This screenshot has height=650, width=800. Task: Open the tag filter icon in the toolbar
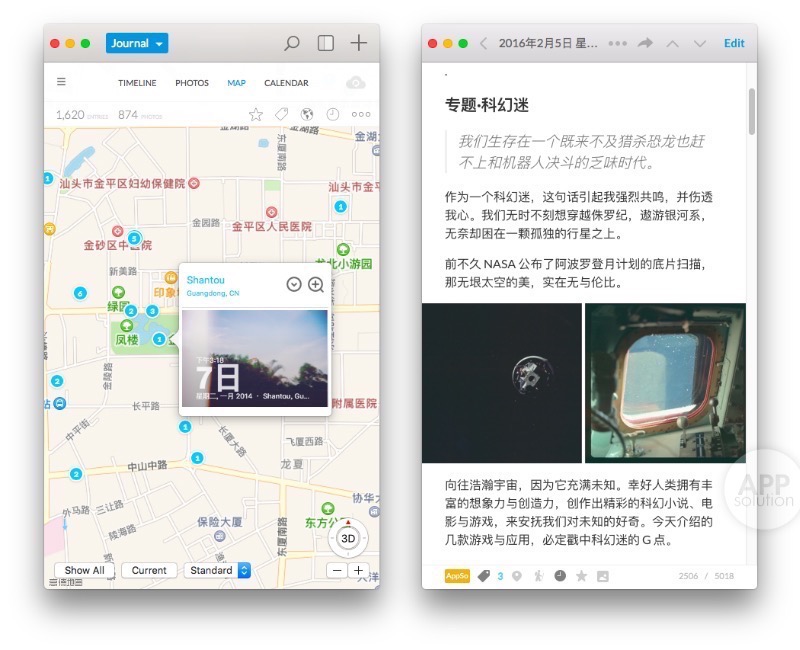click(x=281, y=114)
